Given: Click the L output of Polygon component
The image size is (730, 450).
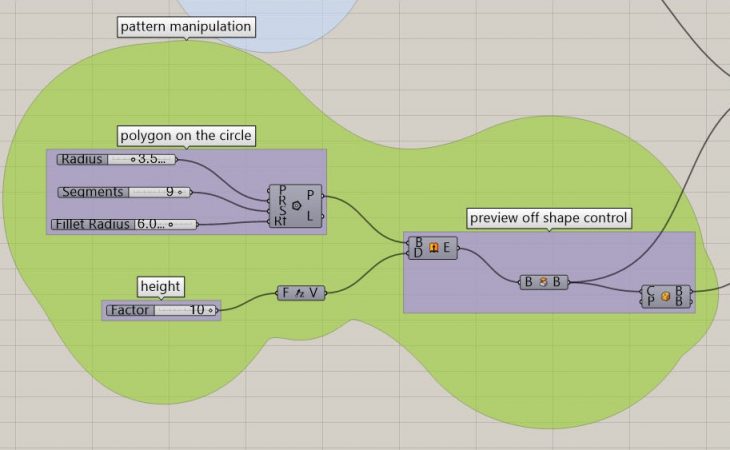Looking at the screenshot, I should [311, 217].
